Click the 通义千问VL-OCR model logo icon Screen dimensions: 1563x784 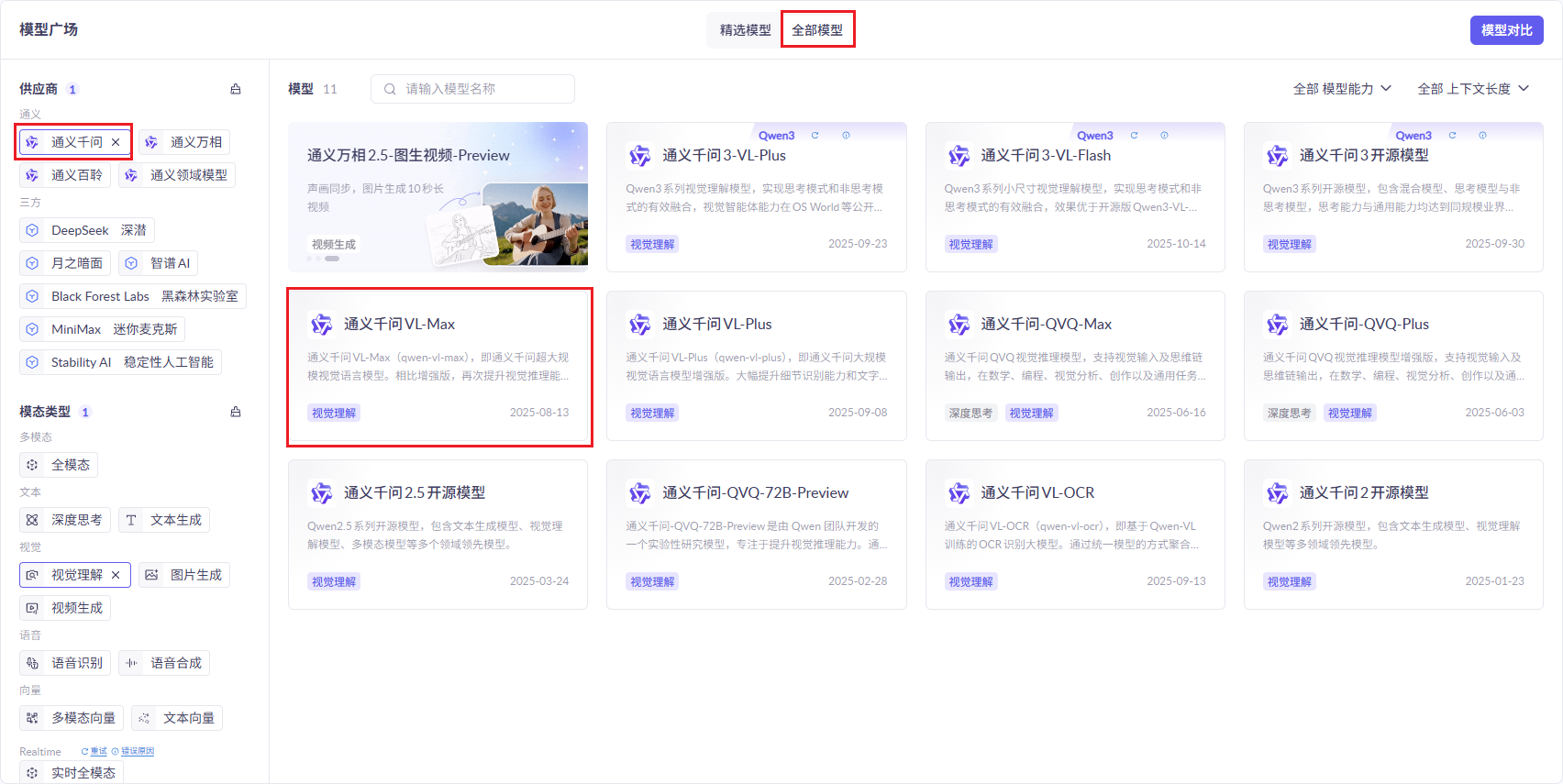959,493
